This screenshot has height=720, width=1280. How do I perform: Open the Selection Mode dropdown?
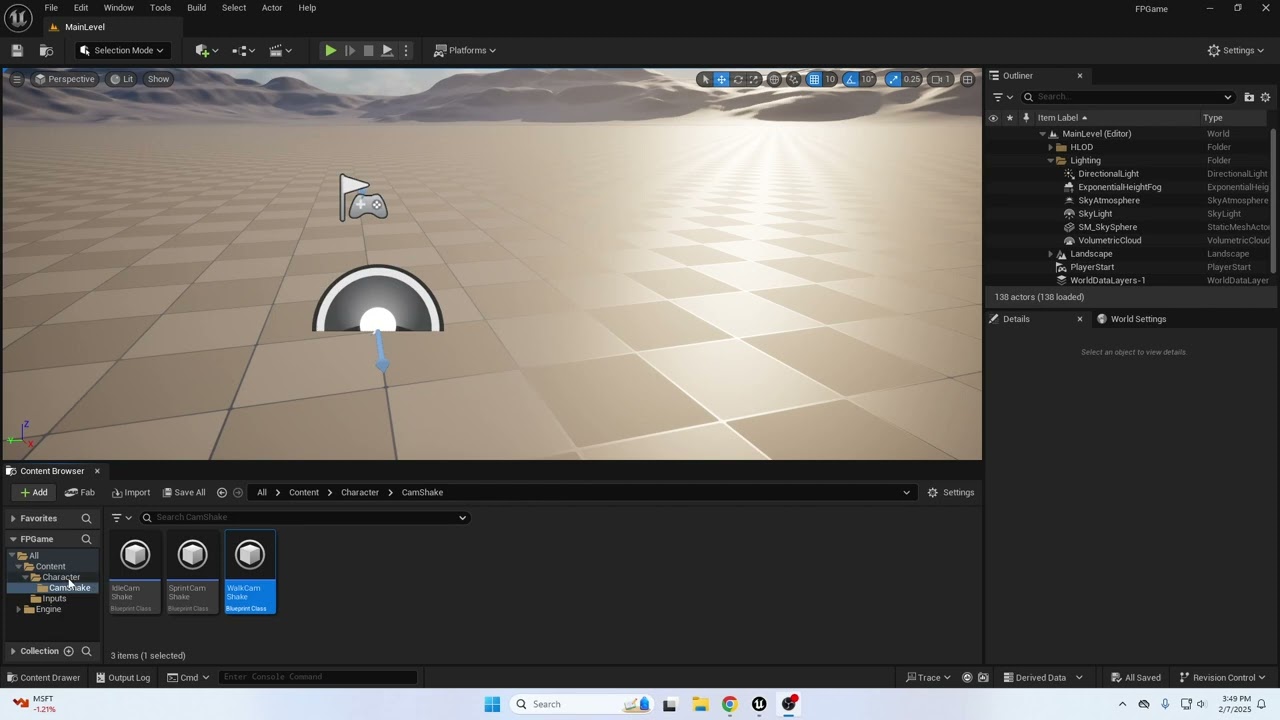coord(122,50)
